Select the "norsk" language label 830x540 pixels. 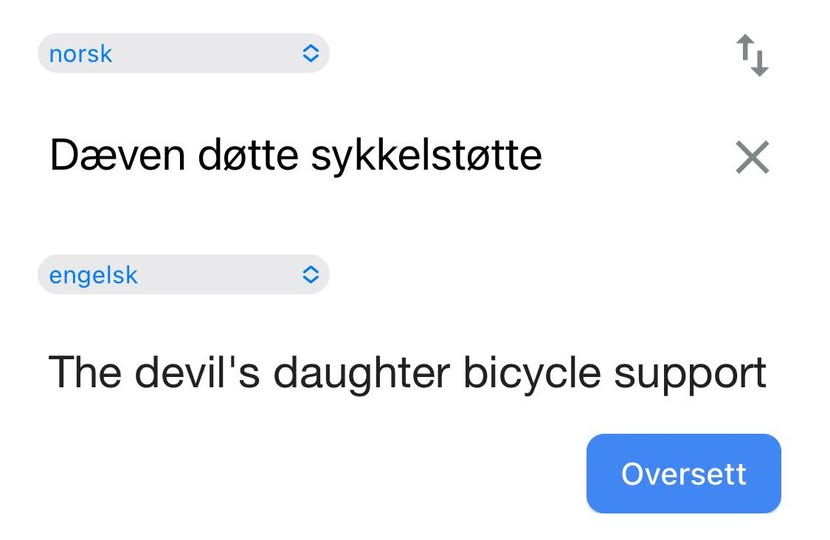[x=81, y=54]
